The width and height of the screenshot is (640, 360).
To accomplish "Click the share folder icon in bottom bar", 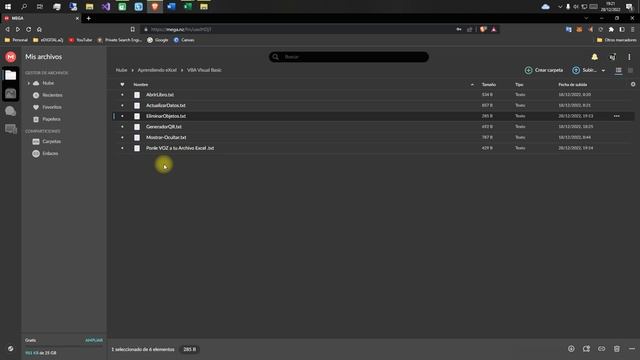I will coord(587,349).
